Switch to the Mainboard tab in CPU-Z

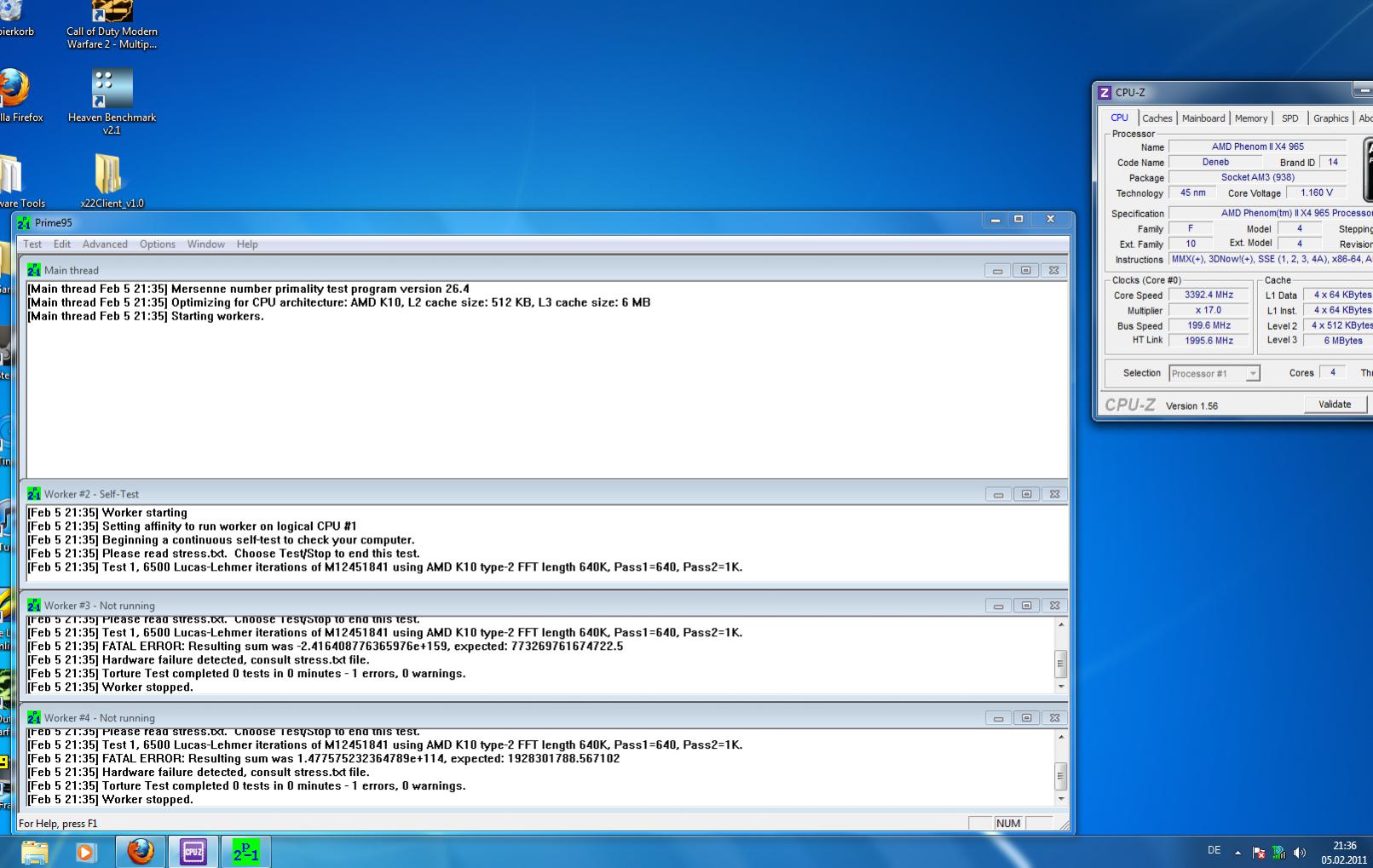coord(1203,118)
